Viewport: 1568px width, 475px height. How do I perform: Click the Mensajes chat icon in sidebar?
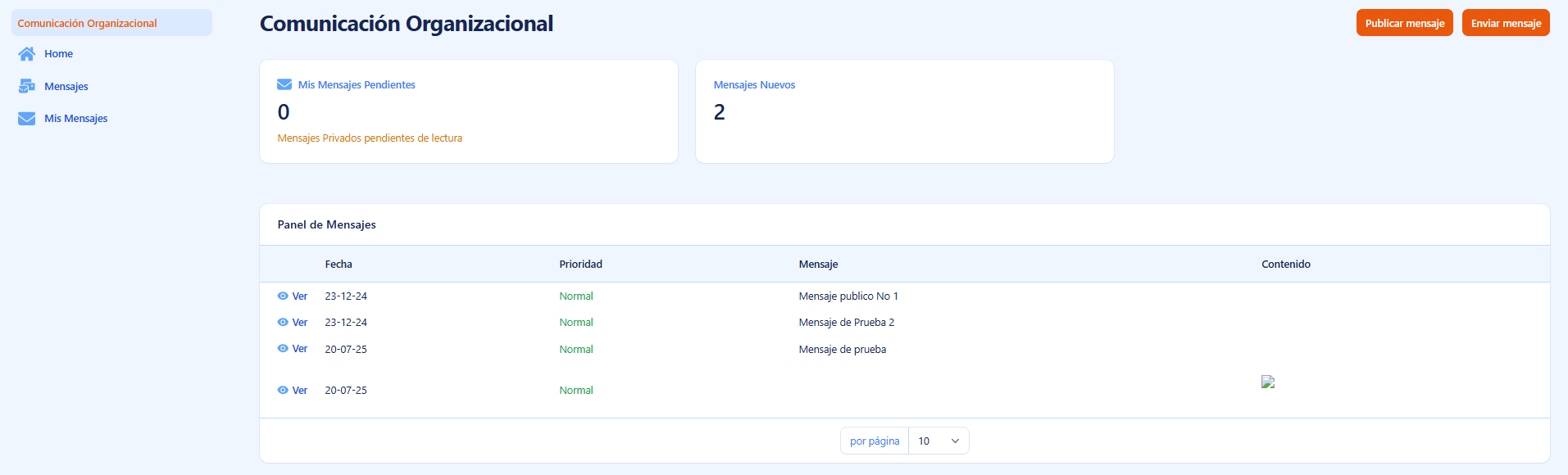click(x=27, y=86)
